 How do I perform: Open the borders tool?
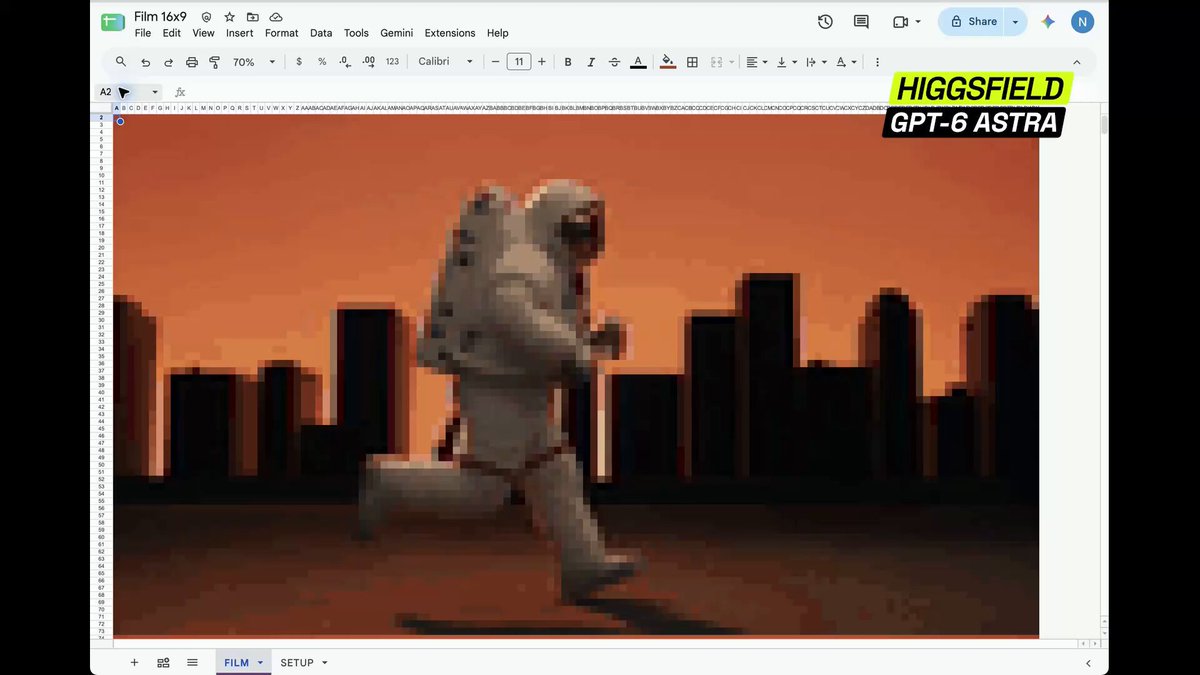[692, 62]
